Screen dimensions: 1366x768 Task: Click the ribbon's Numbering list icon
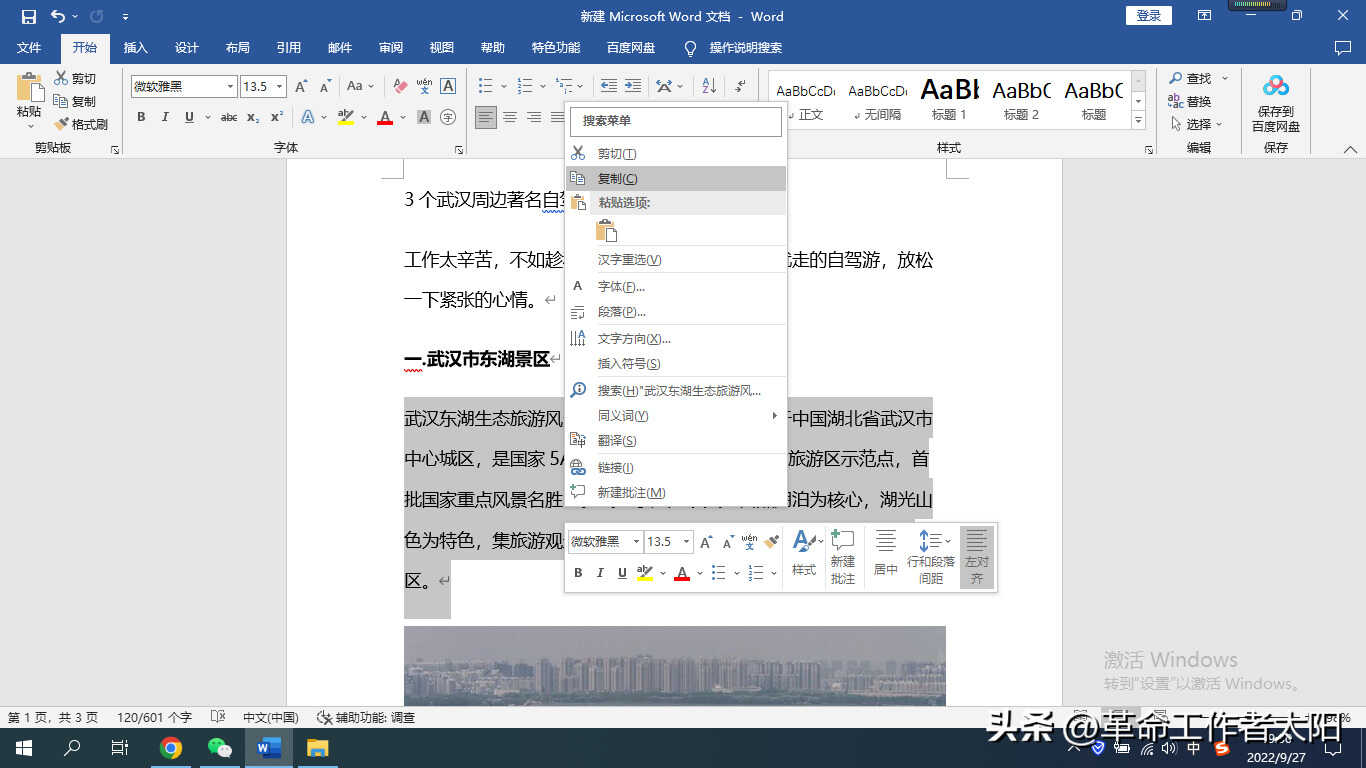[524, 87]
